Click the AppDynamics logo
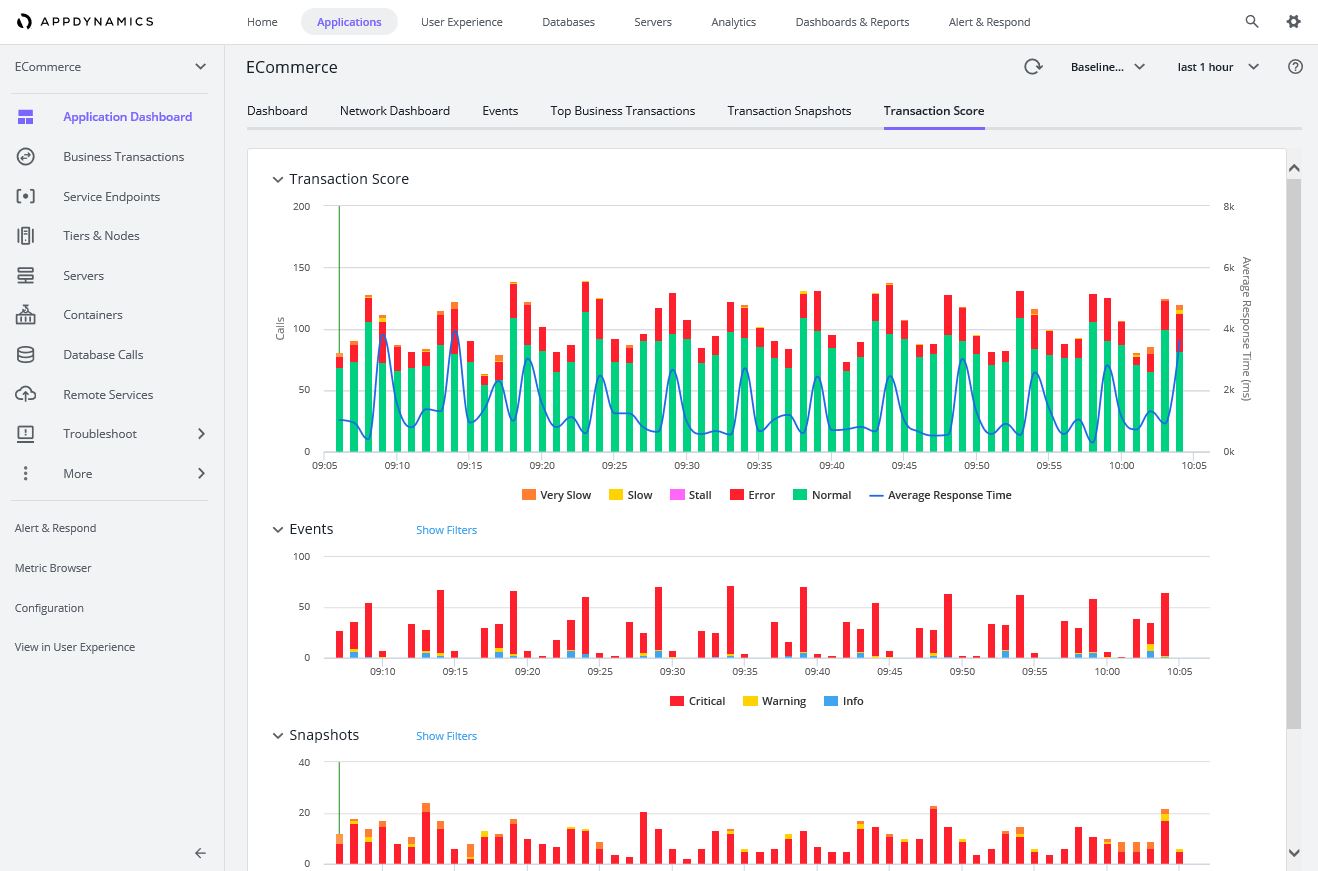The image size is (1318, 871). pos(85,21)
